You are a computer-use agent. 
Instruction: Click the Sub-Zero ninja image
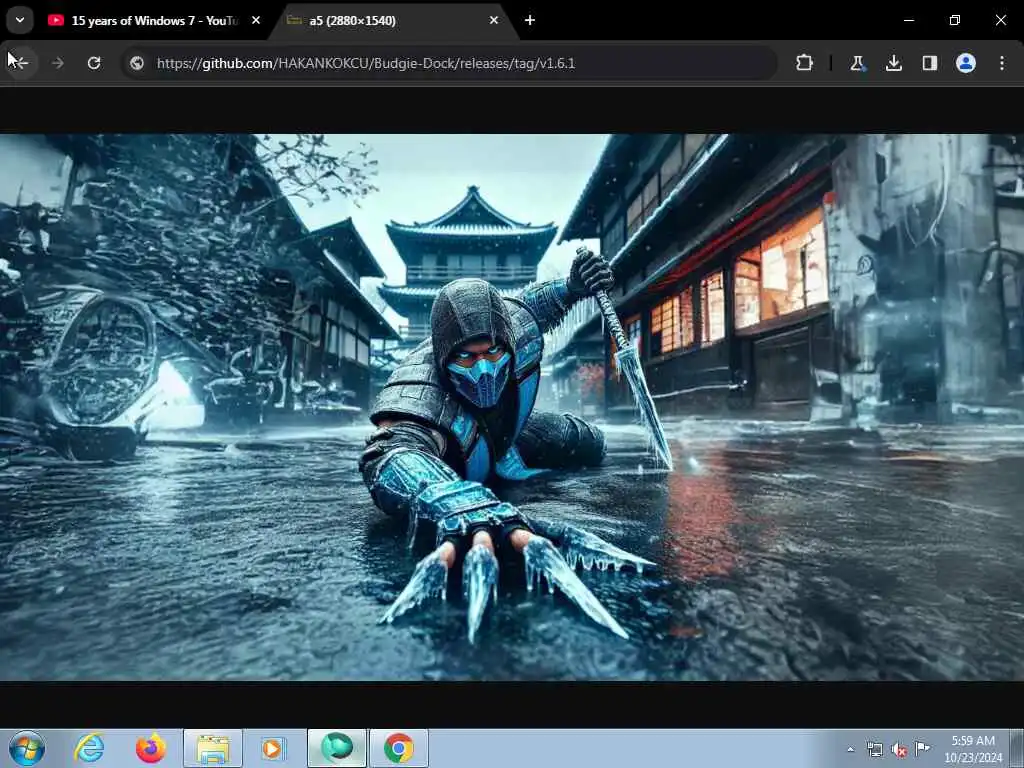(x=512, y=407)
